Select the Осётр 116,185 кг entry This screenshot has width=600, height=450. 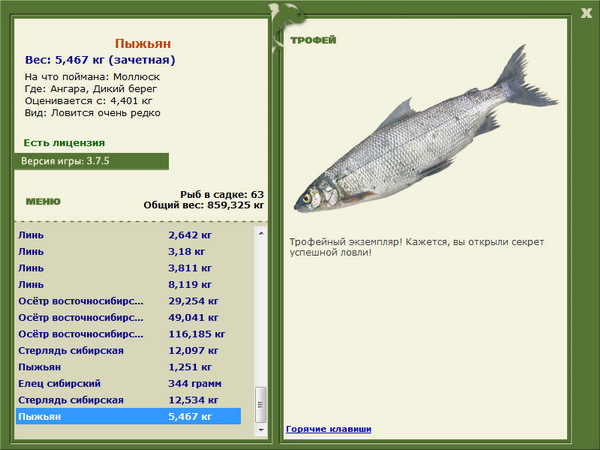click(x=129, y=334)
